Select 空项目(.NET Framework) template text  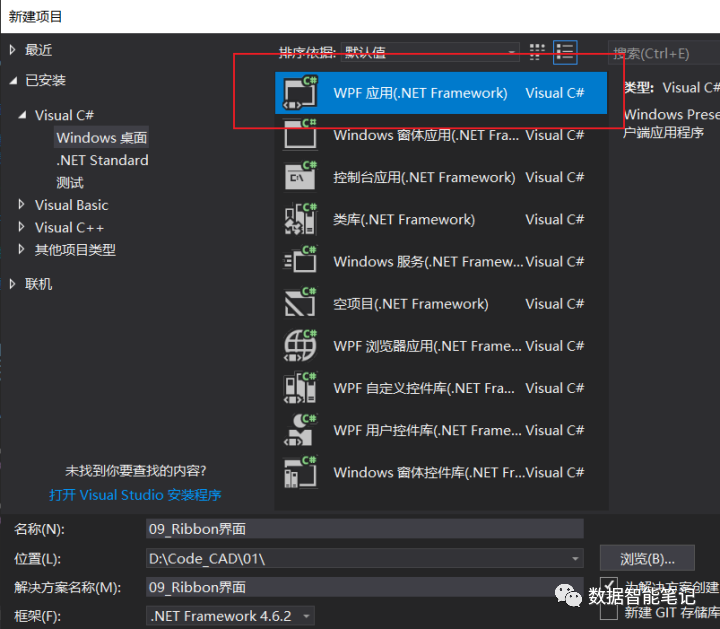click(411, 304)
